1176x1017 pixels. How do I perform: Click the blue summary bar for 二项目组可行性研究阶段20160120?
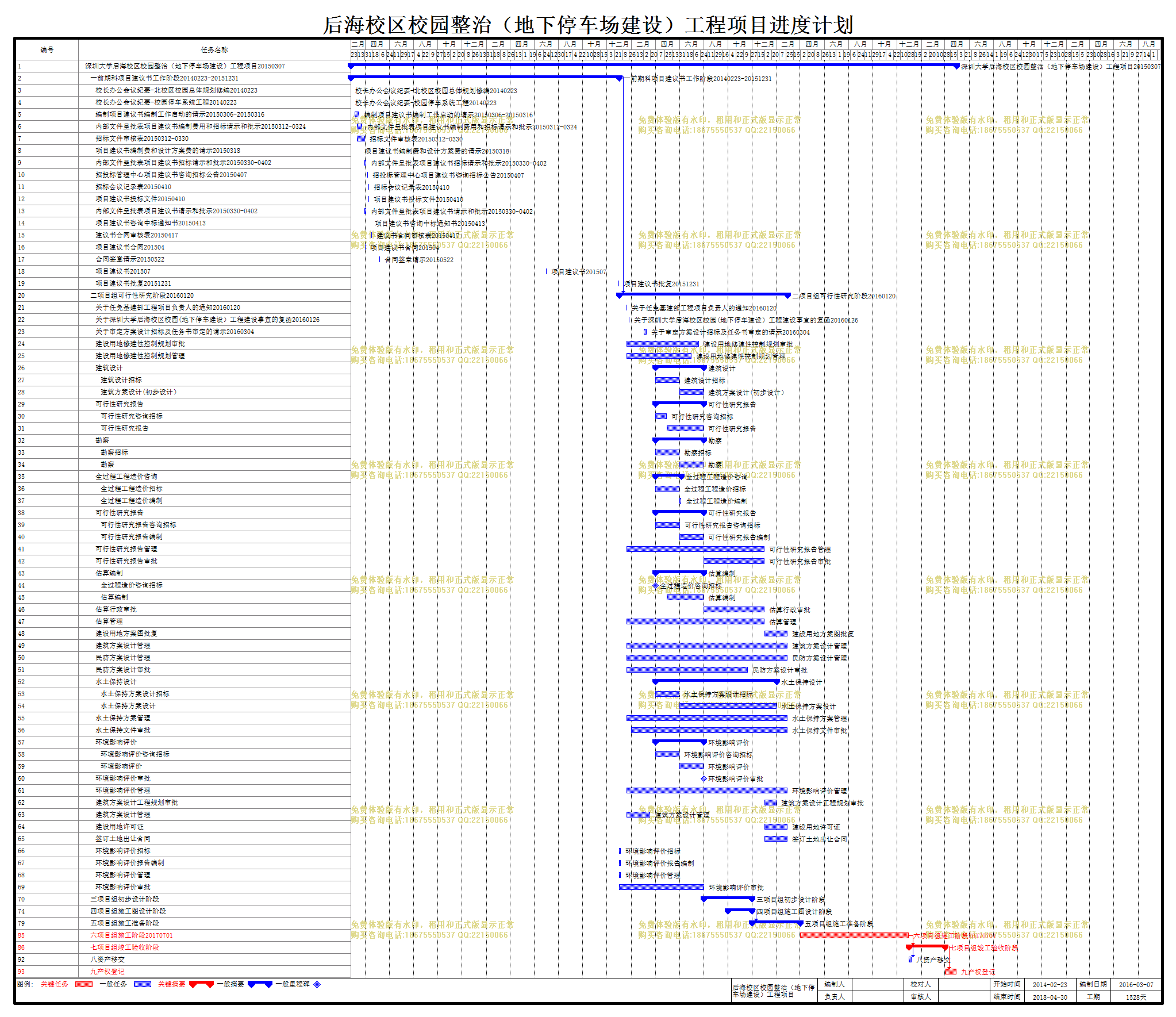coord(704,295)
